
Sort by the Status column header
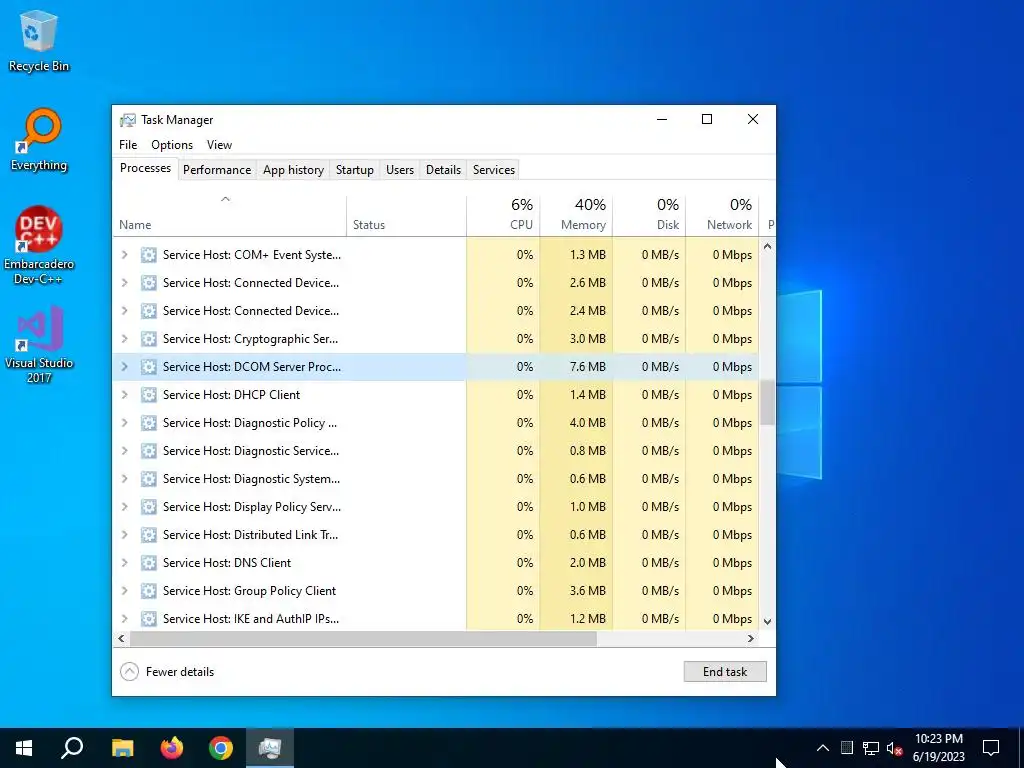tap(406, 216)
